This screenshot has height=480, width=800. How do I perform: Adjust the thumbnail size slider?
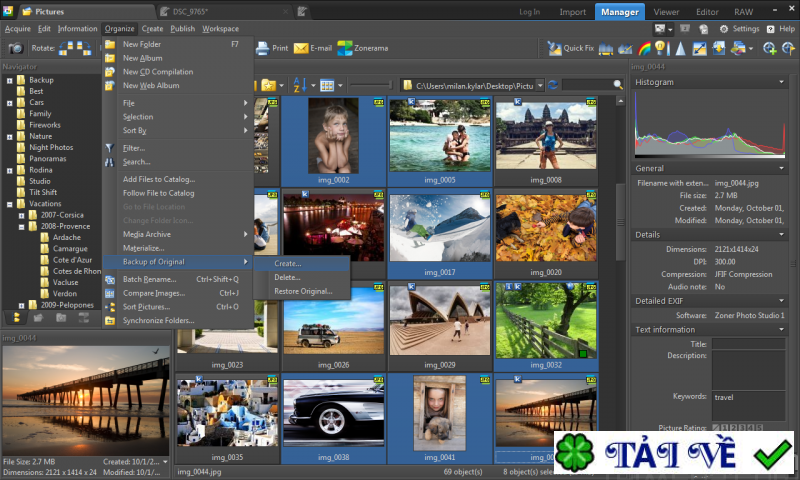pos(370,85)
